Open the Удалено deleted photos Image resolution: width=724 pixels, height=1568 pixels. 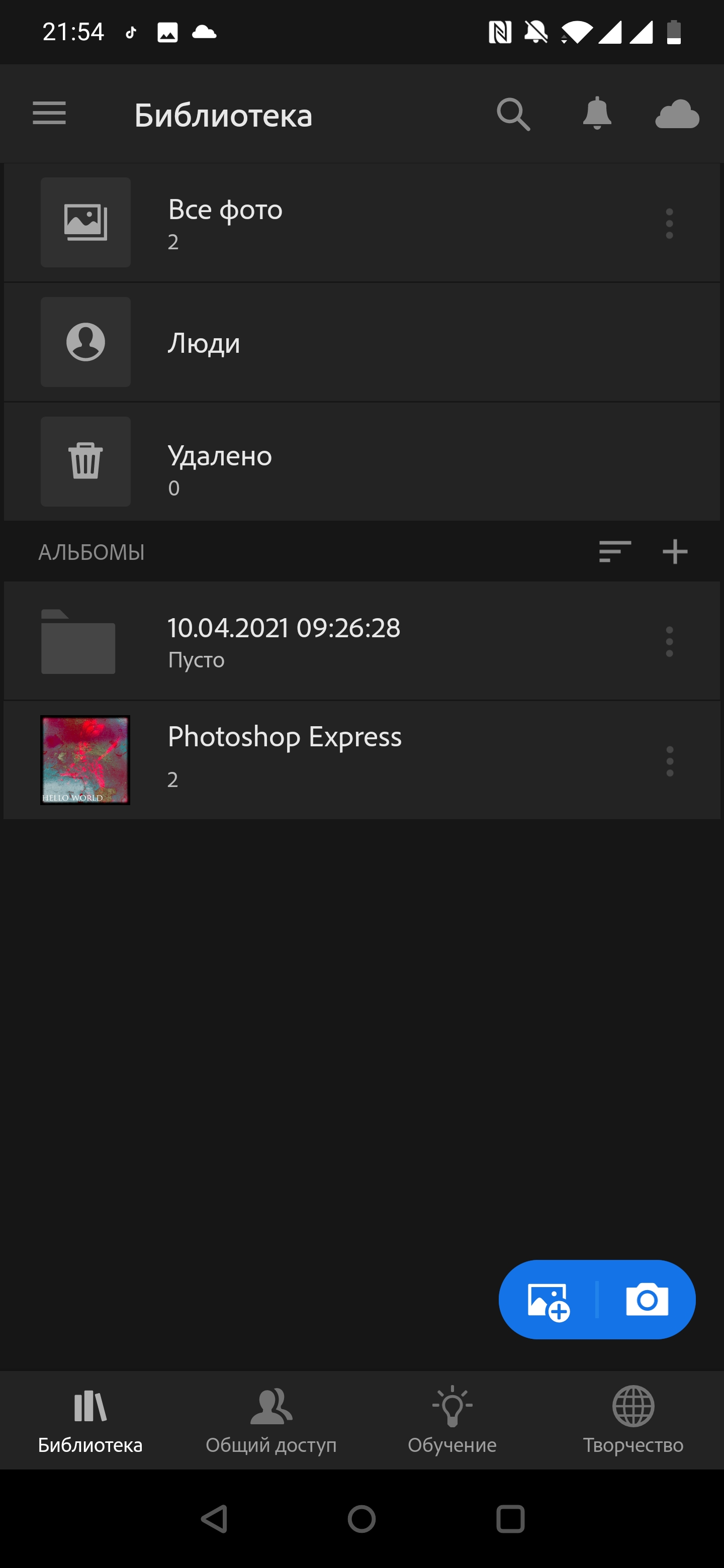coord(219,461)
